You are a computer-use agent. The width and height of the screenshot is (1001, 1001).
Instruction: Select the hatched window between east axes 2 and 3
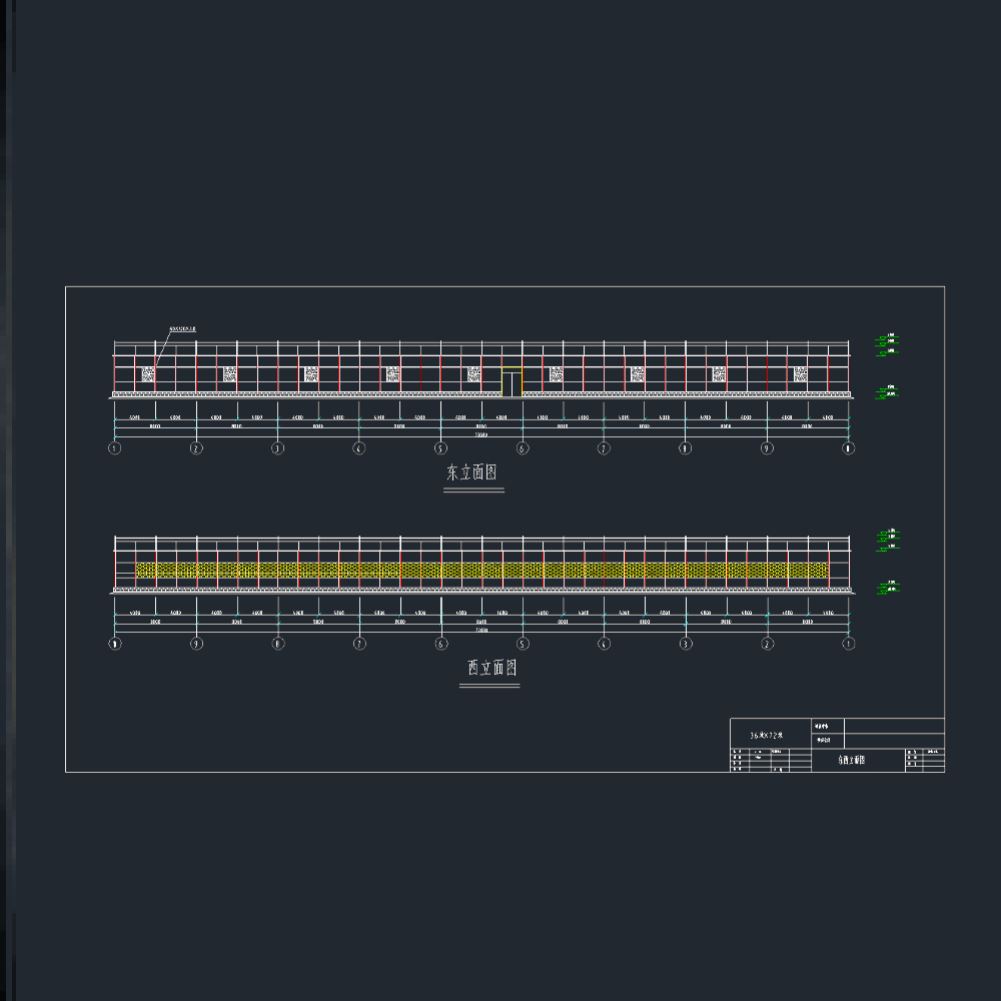229,374
